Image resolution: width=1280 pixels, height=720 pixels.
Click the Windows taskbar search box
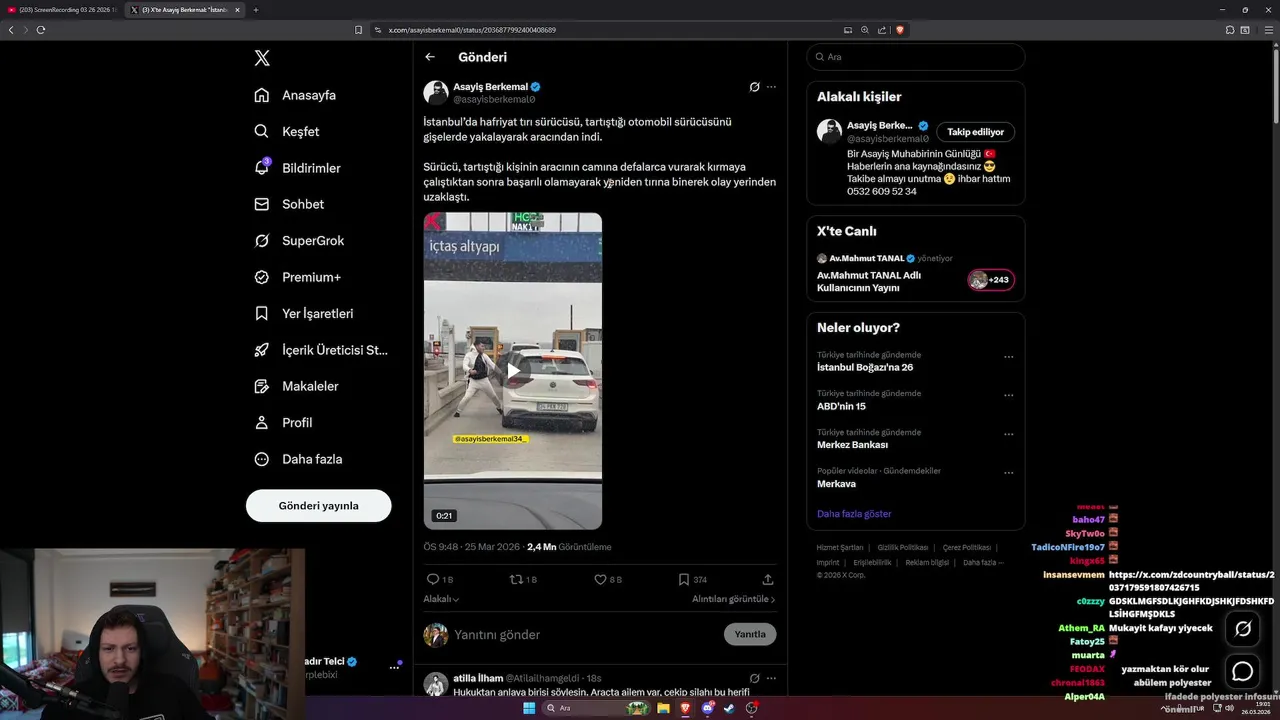pyautogui.click(x=595, y=708)
